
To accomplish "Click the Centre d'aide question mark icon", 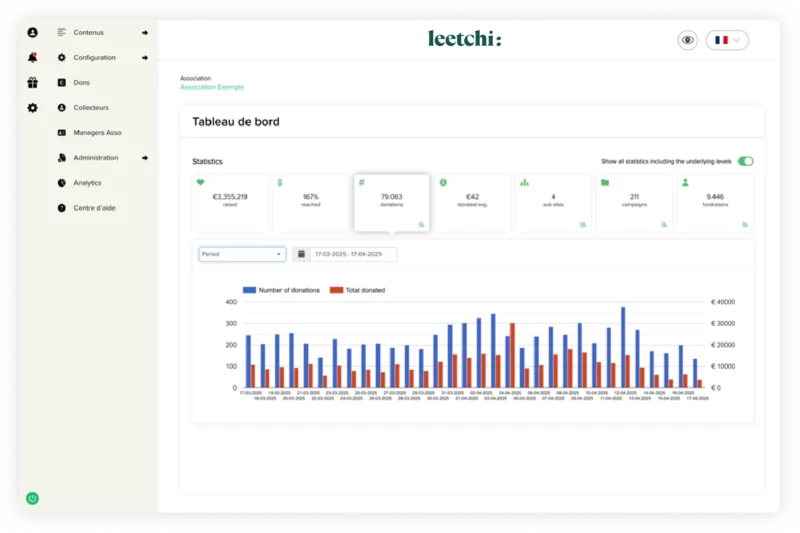I will point(62,208).
